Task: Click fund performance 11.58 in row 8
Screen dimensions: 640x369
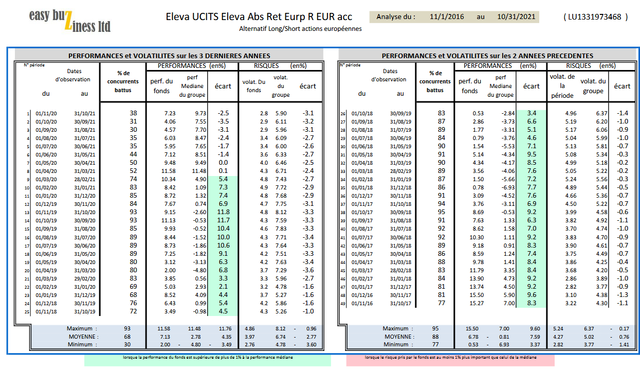Action: (x=169, y=171)
